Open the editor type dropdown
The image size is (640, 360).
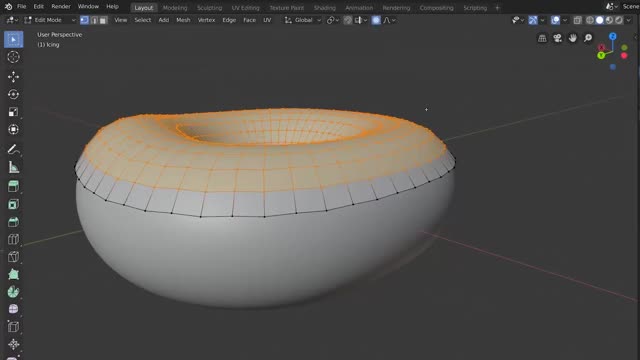(x=12, y=20)
